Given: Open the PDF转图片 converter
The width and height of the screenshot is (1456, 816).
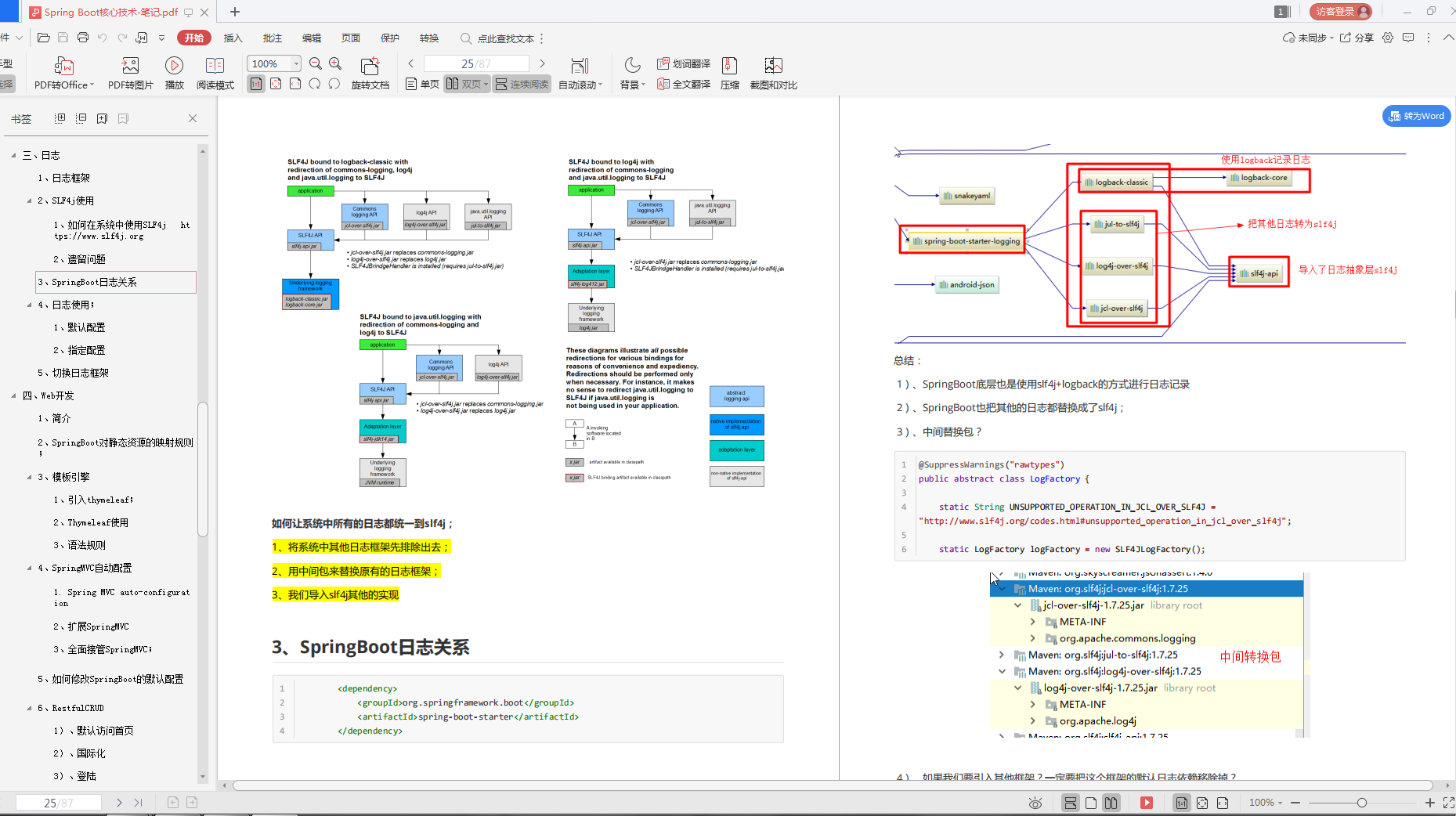Looking at the screenshot, I should (x=130, y=74).
